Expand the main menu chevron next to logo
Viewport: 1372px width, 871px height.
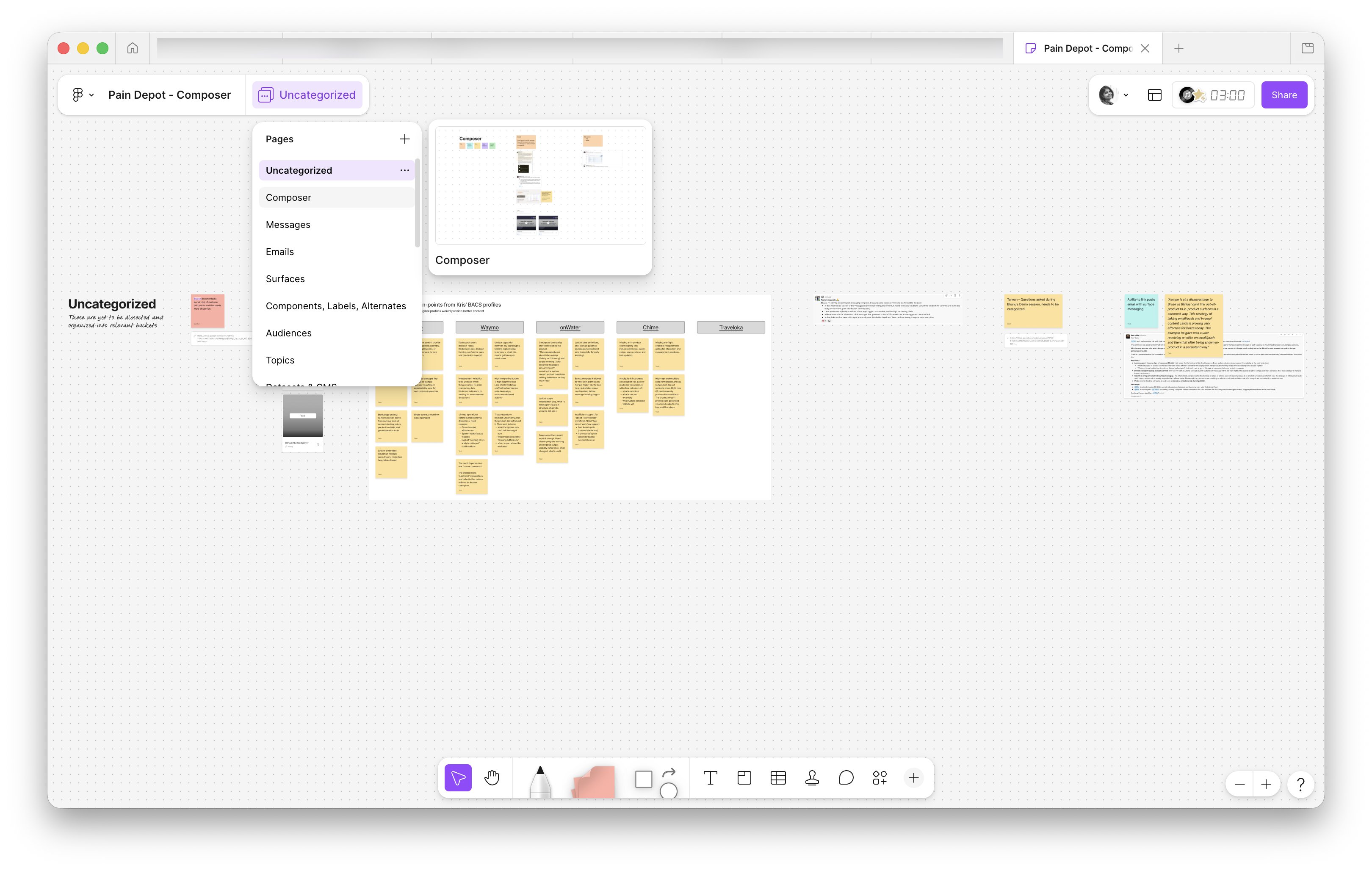pos(92,95)
